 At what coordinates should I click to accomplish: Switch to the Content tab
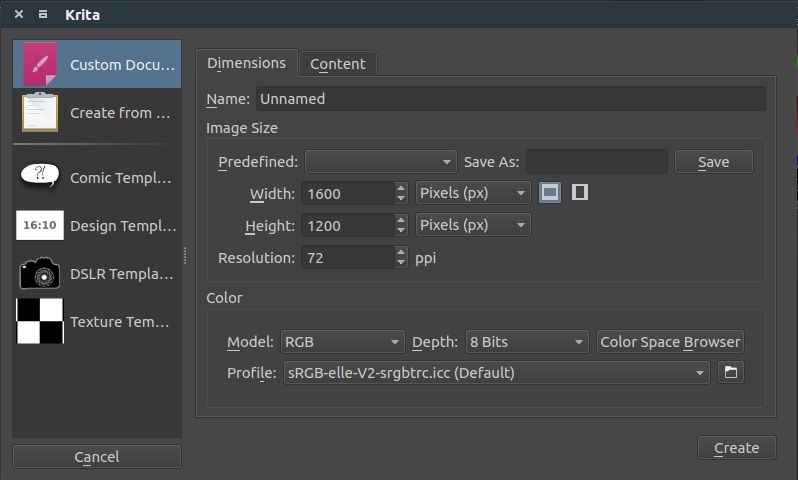tap(338, 64)
